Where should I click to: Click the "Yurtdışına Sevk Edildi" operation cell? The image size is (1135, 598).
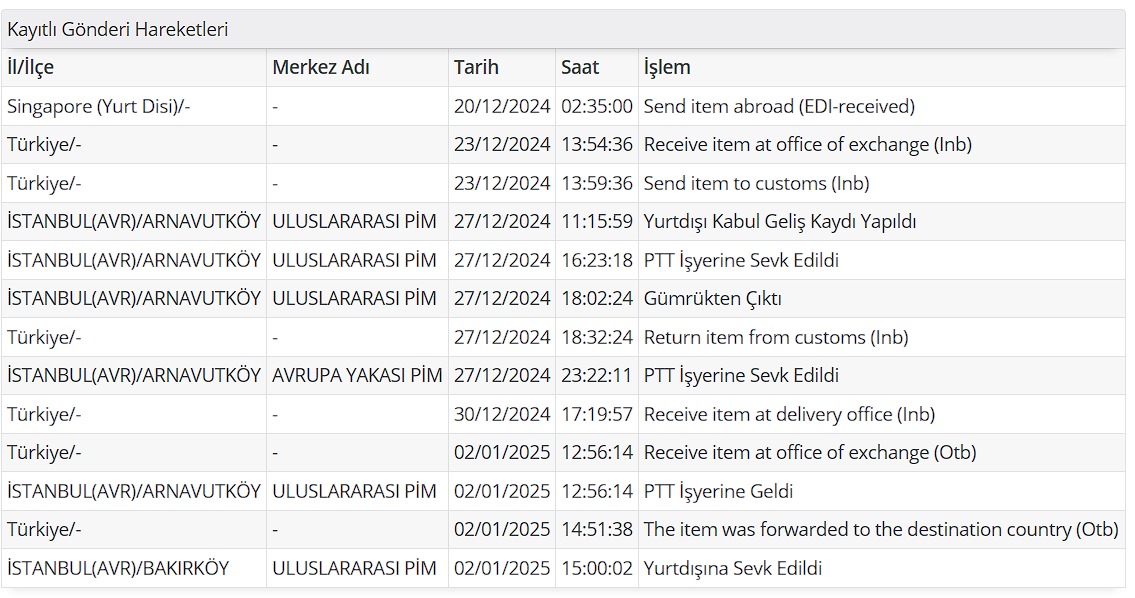coord(732,569)
